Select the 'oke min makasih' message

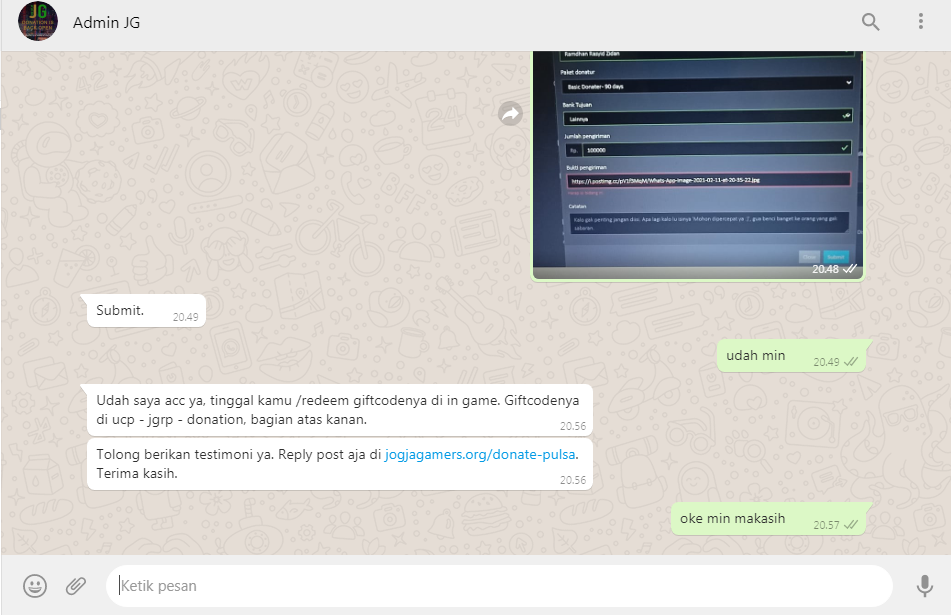point(769,519)
